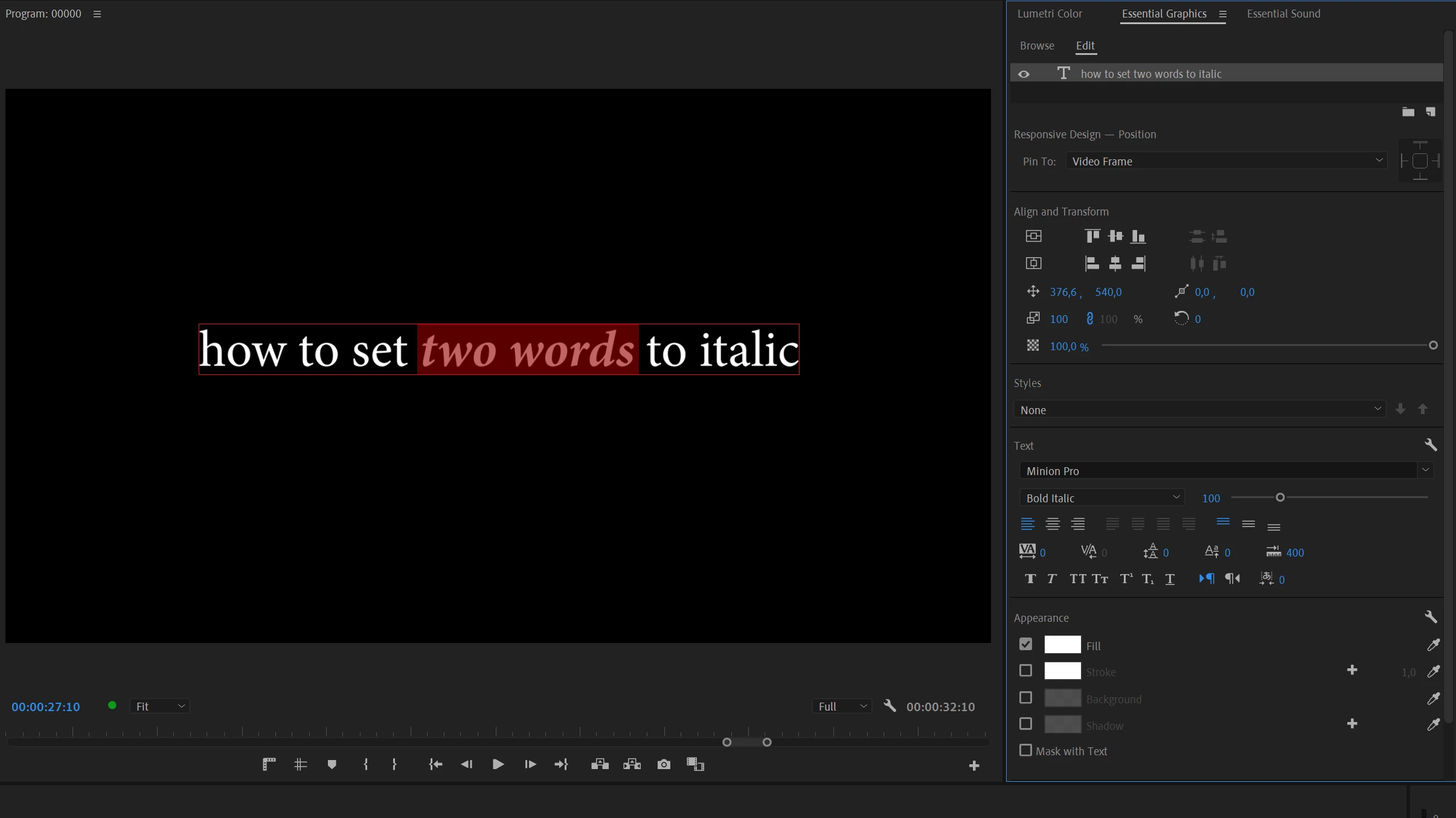Click the Export Frame camera icon
Viewport: 1456px width, 818px height.
[664, 765]
